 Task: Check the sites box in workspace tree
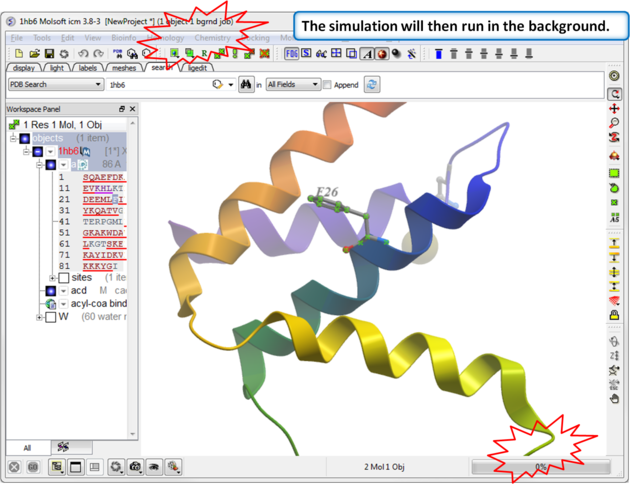64,277
